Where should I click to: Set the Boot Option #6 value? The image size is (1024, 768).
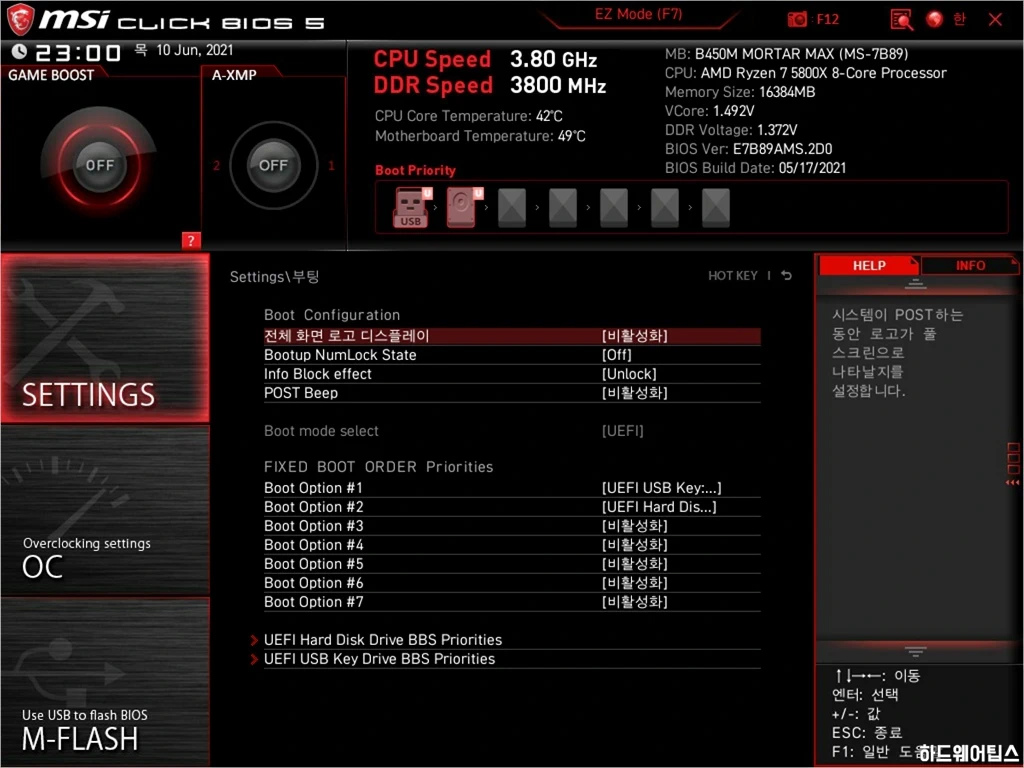click(x=635, y=583)
